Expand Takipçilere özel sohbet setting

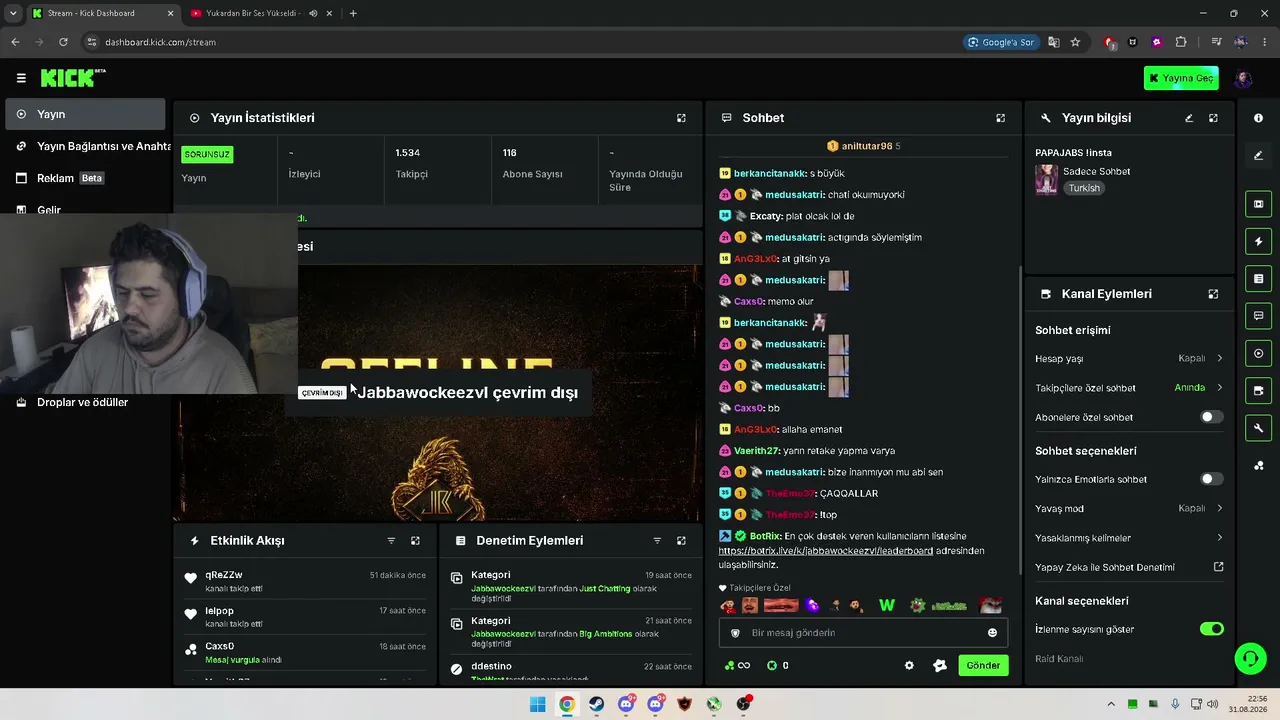(x=1129, y=388)
